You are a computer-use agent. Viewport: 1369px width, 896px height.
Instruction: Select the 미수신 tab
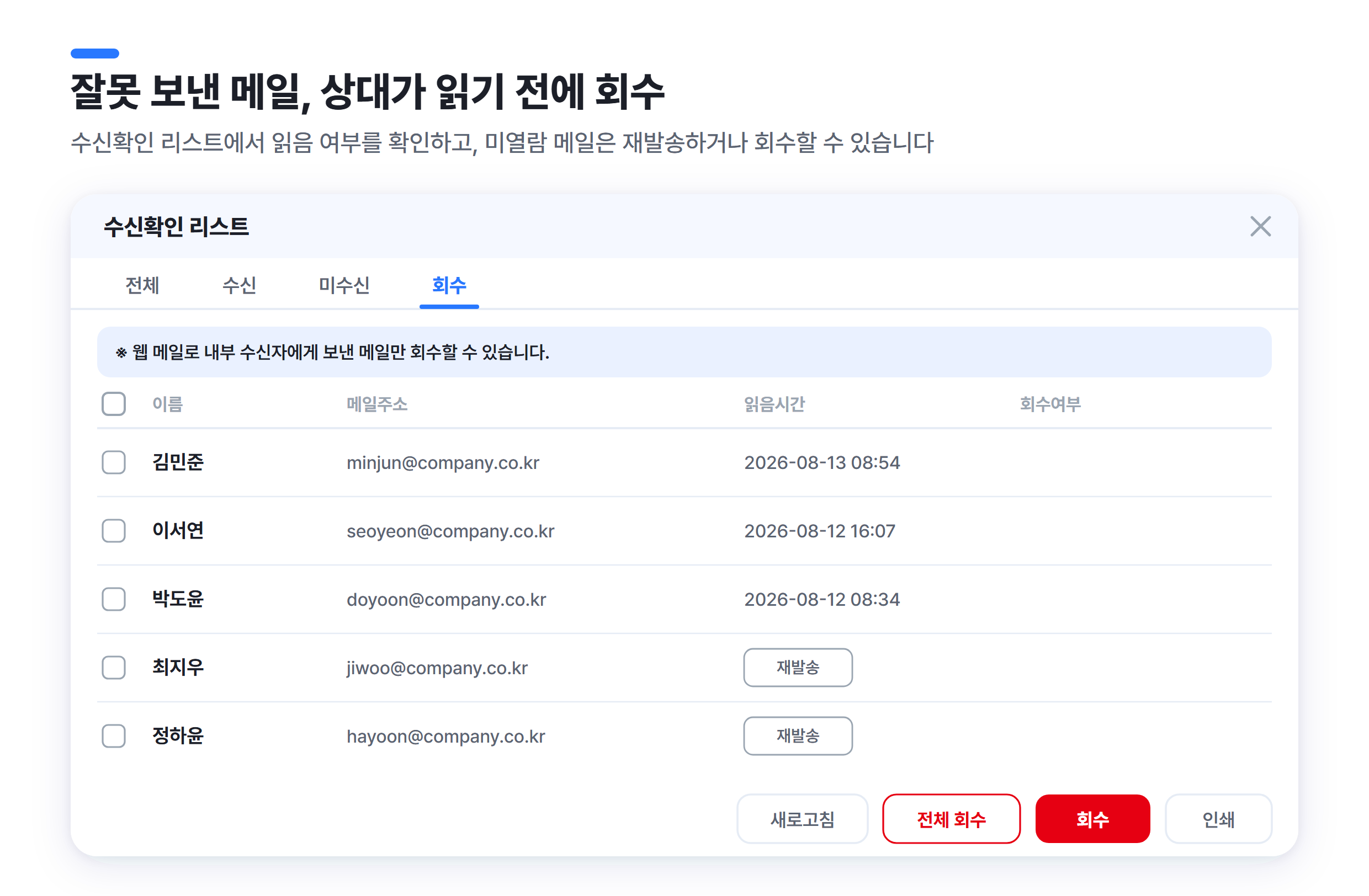[344, 285]
